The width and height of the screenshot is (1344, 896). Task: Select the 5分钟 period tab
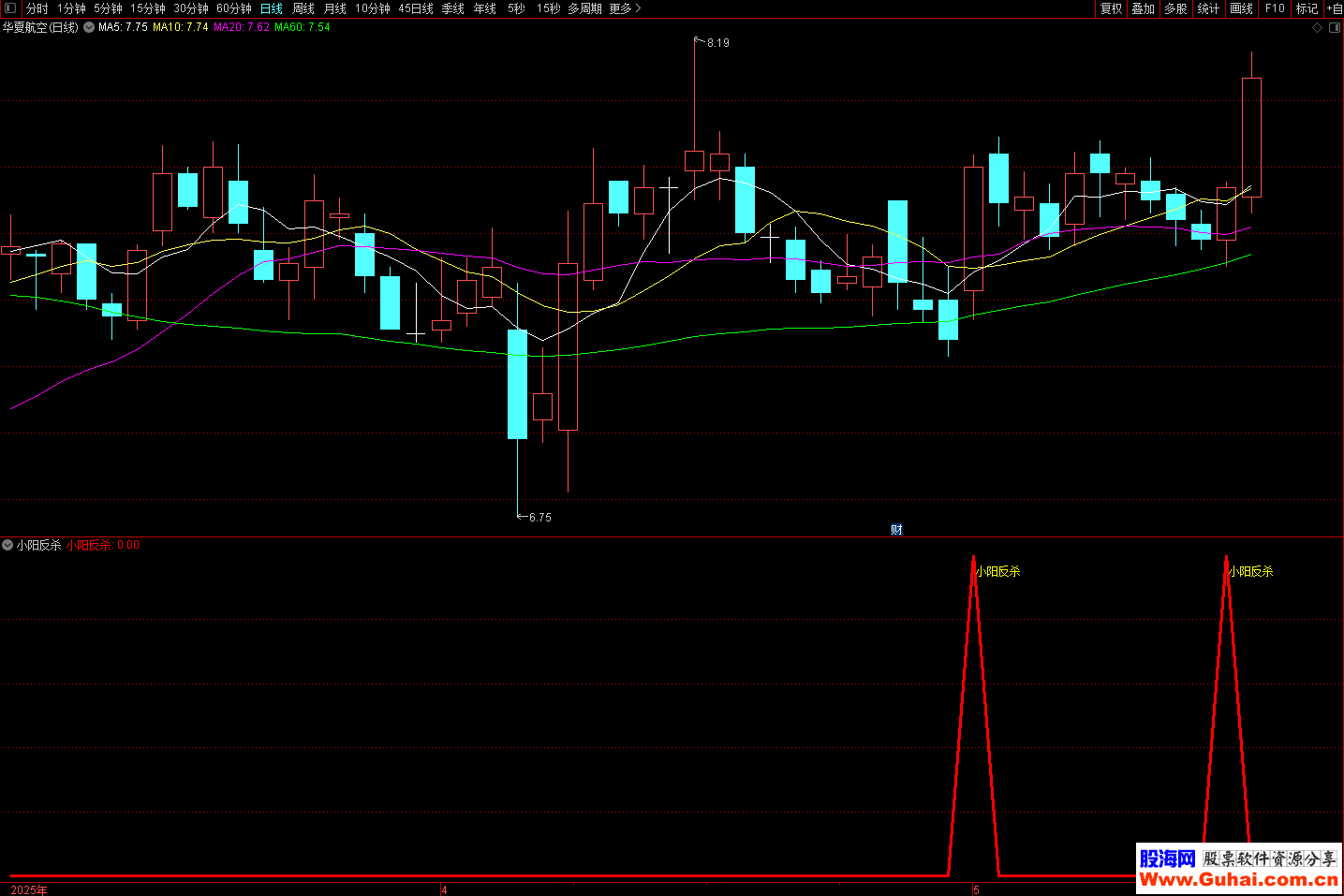click(x=108, y=8)
